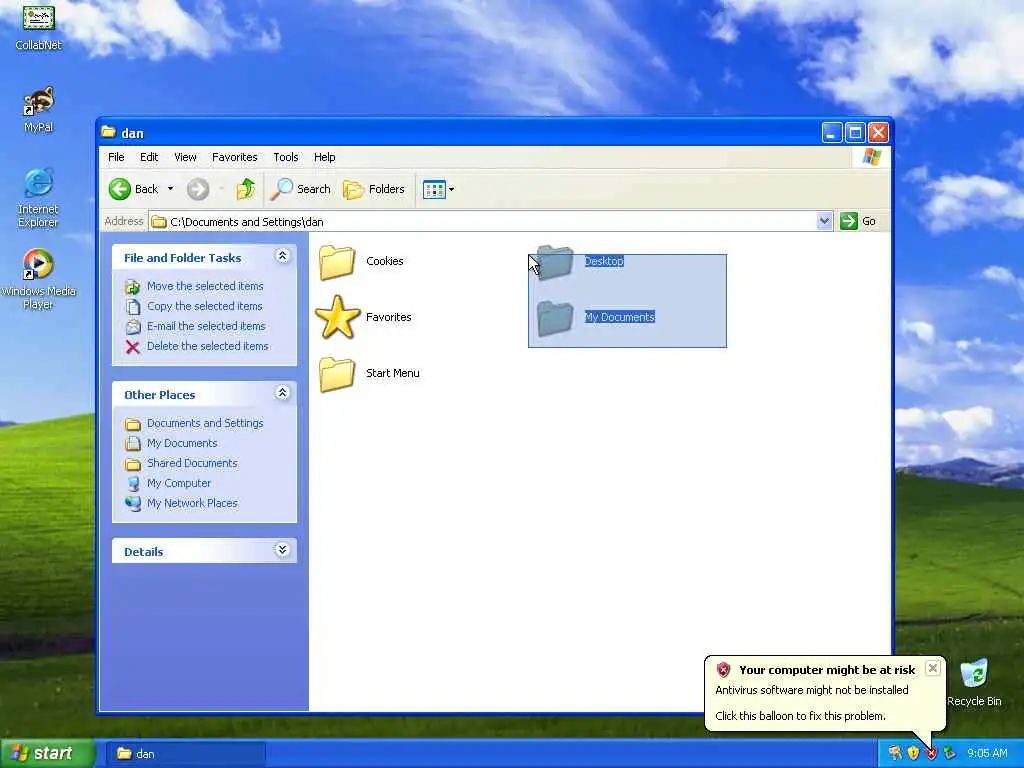This screenshot has height=768, width=1024.
Task: Expand the Details panel
Action: tap(282, 550)
